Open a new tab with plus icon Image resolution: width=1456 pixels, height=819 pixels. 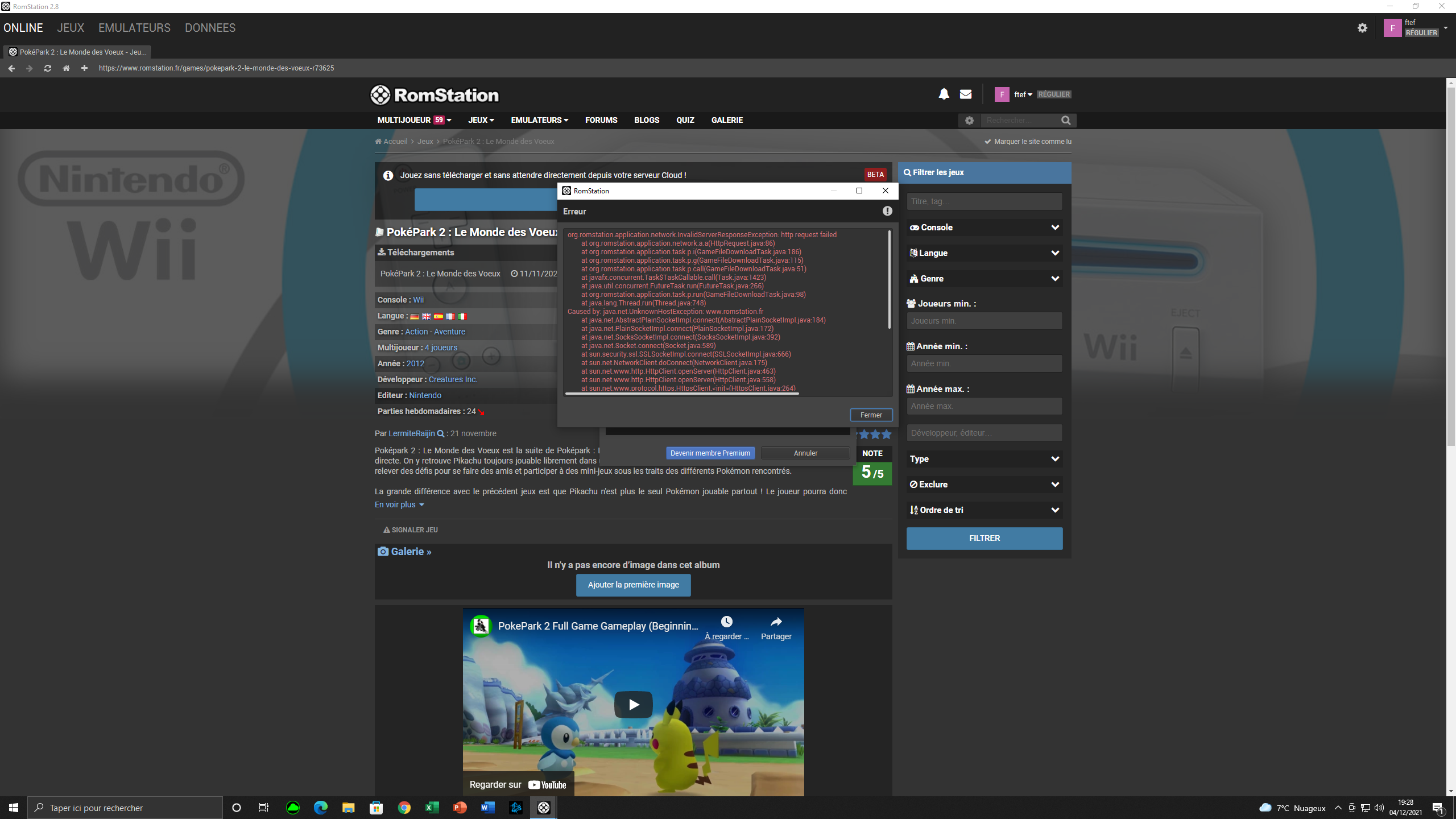tap(84, 68)
